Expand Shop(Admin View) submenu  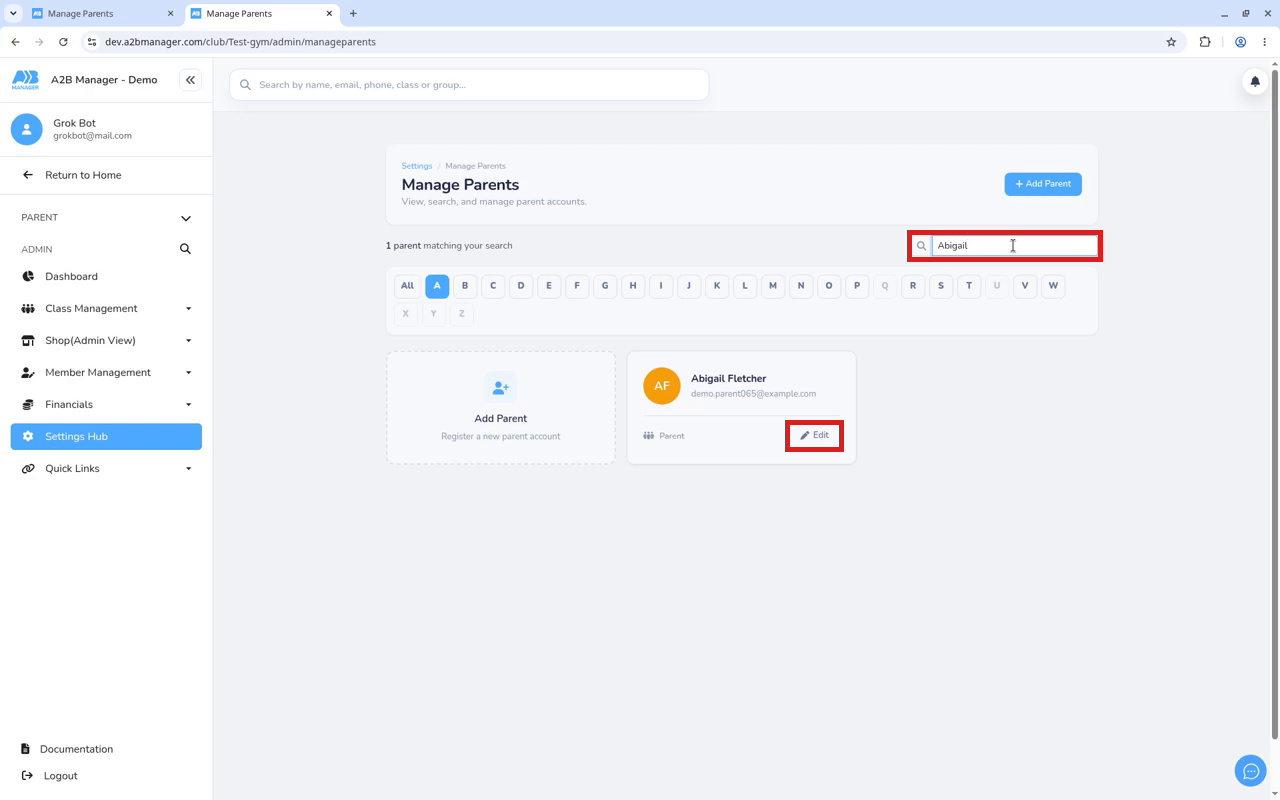tap(188, 341)
